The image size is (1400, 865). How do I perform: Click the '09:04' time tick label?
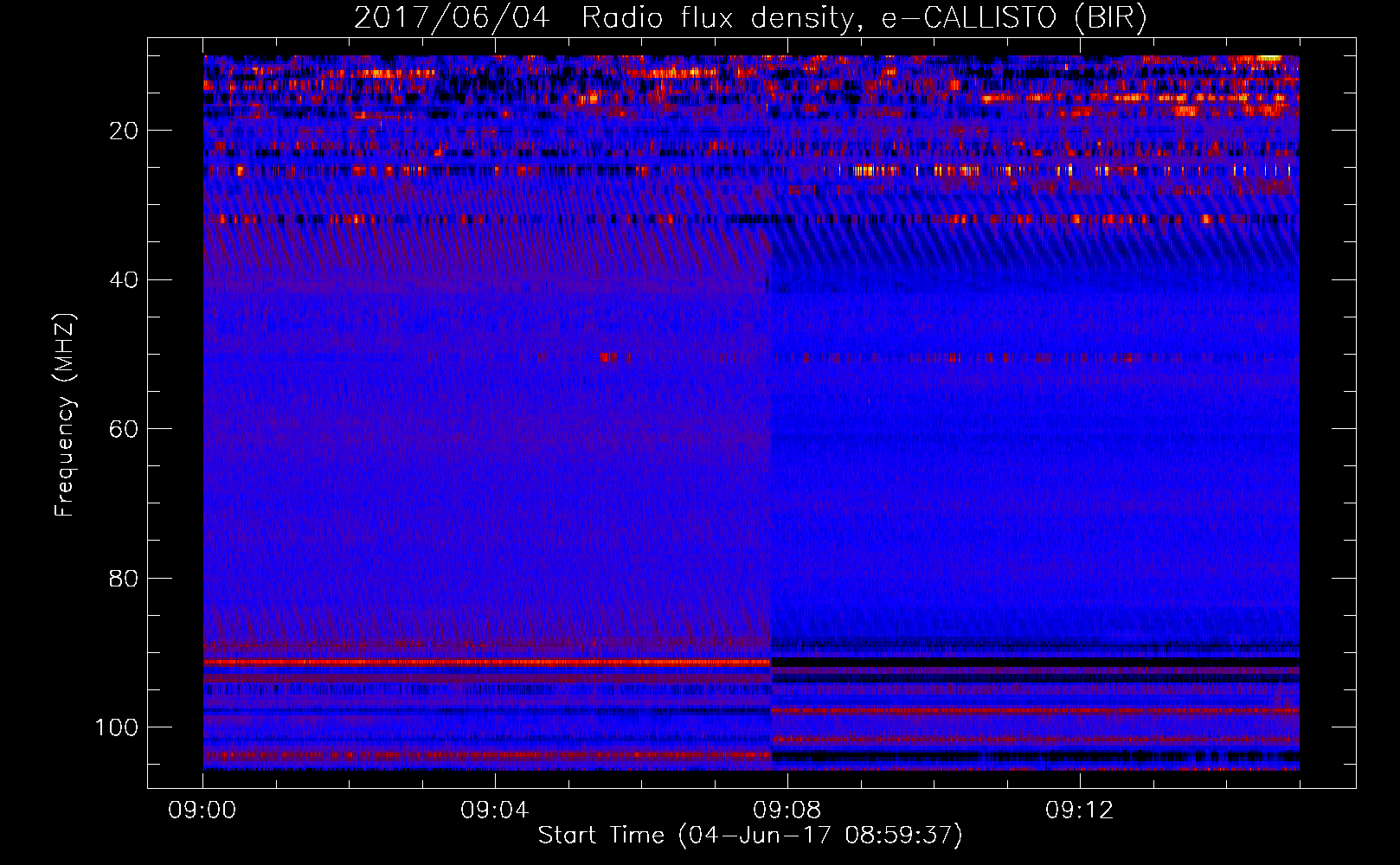coord(495,811)
